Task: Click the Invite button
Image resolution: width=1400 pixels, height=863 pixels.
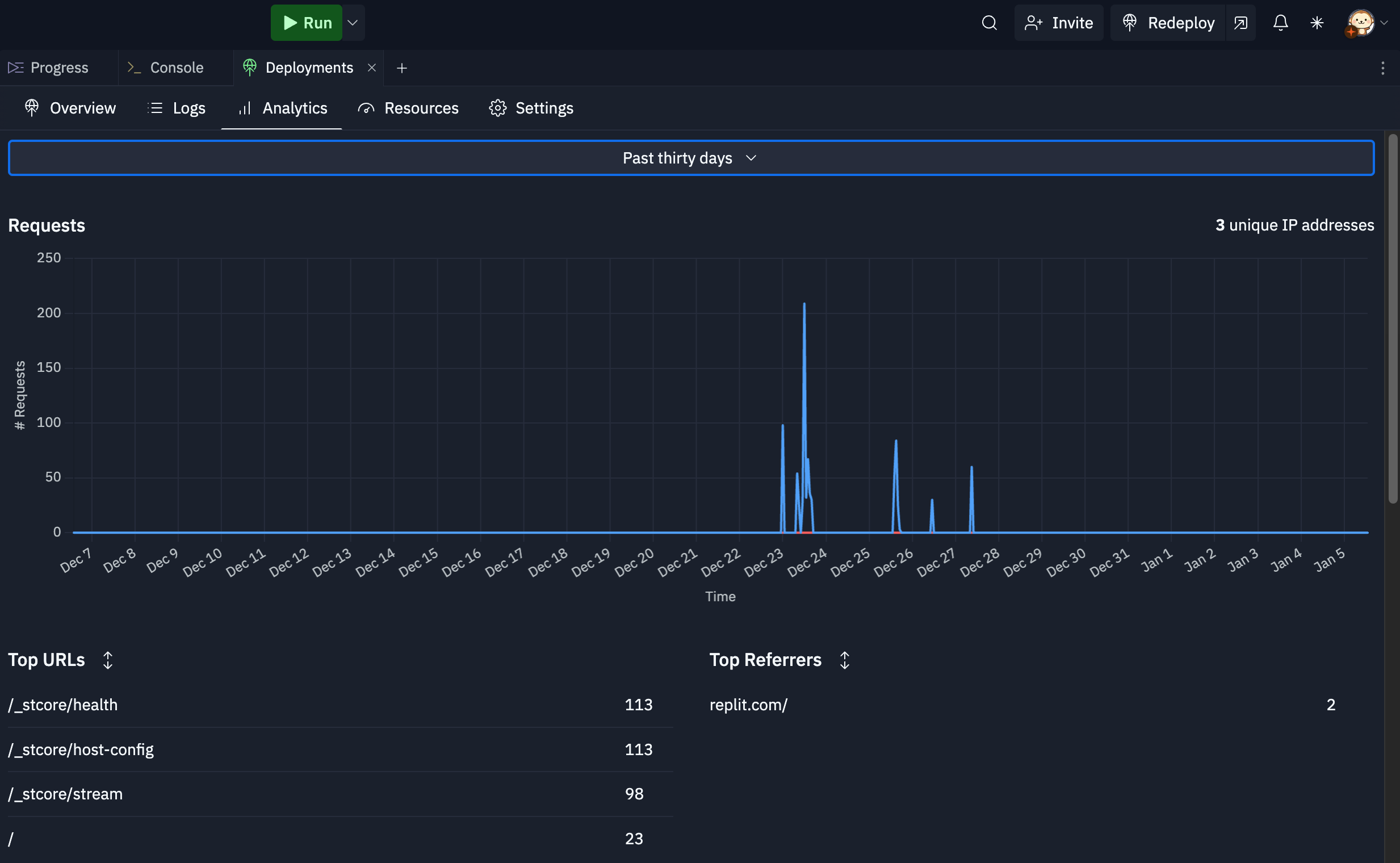Action: [1059, 23]
